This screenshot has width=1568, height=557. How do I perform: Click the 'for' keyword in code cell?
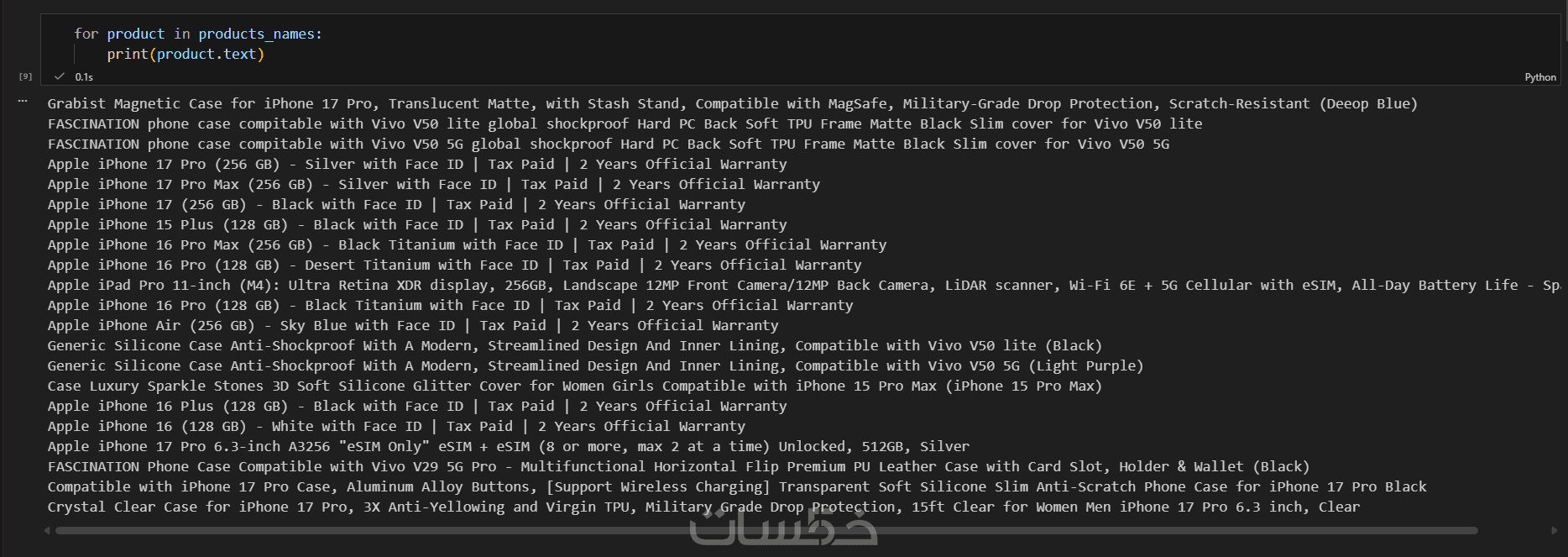(x=86, y=34)
